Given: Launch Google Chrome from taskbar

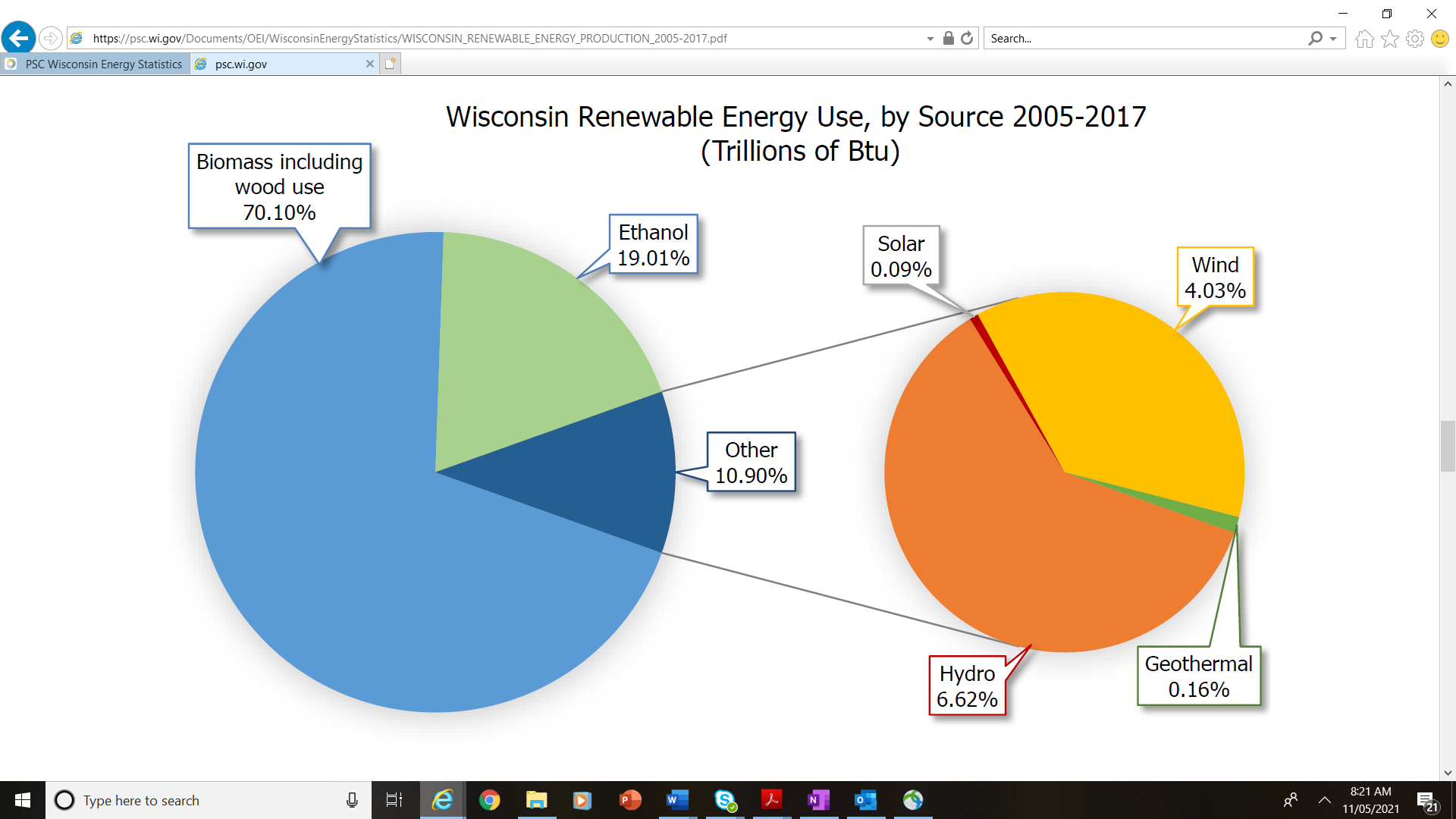Looking at the screenshot, I should pyautogui.click(x=490, y=800).
